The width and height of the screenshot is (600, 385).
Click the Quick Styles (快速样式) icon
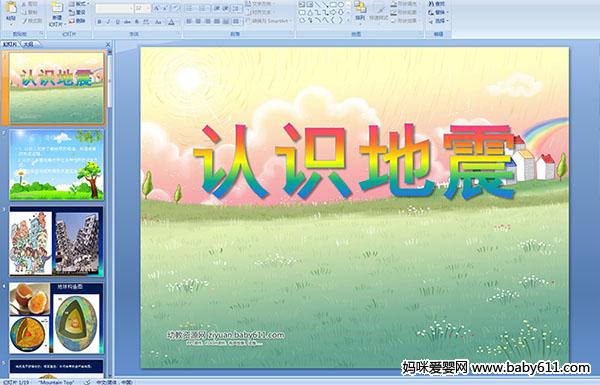click(x=379, y=8)
